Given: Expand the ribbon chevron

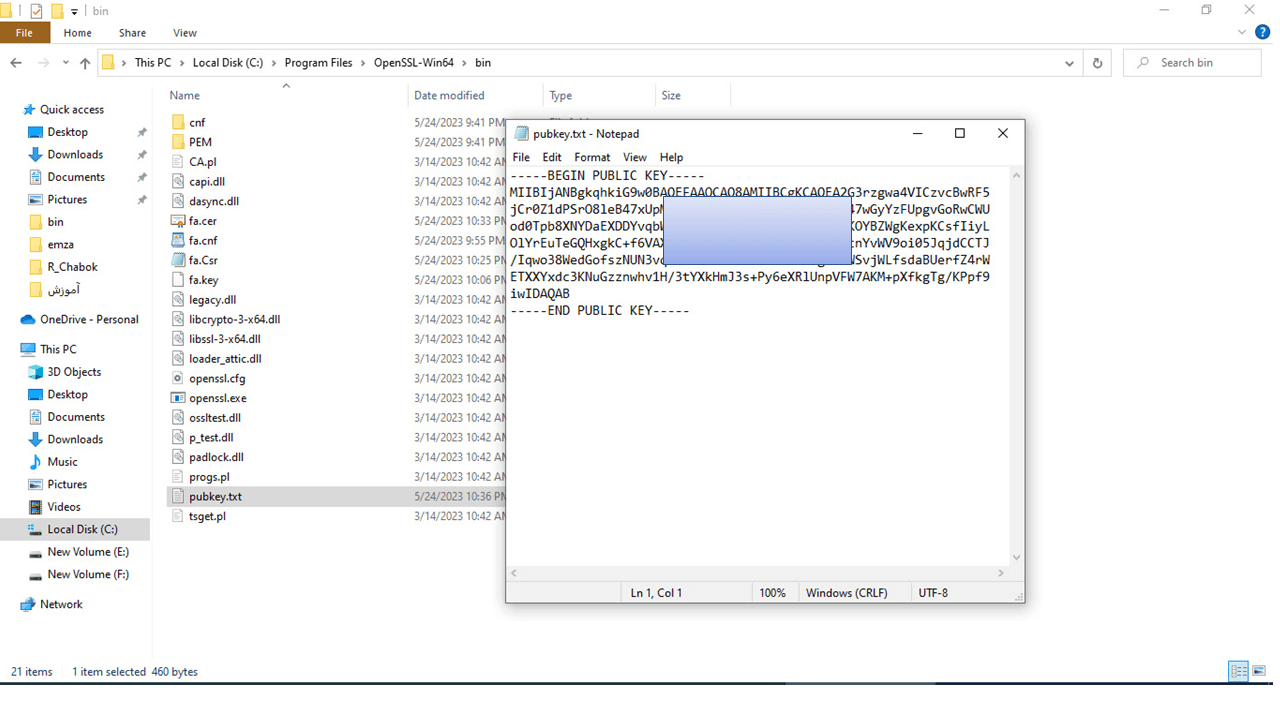Looking at the screenshot, I should click(1244, 33).
